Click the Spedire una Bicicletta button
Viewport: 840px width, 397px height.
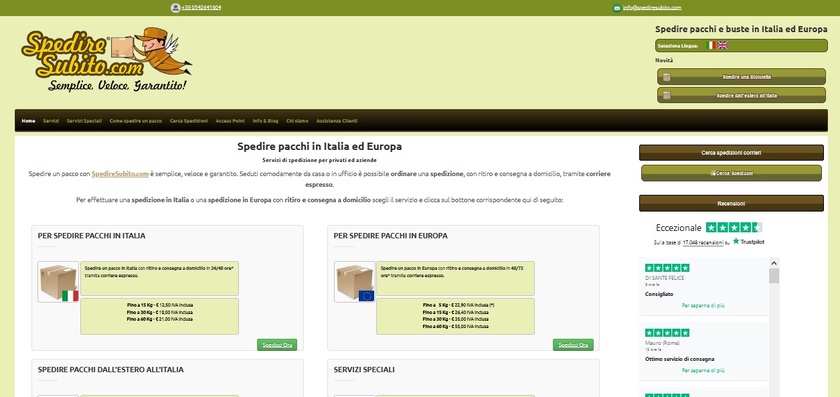pos(741,77)
